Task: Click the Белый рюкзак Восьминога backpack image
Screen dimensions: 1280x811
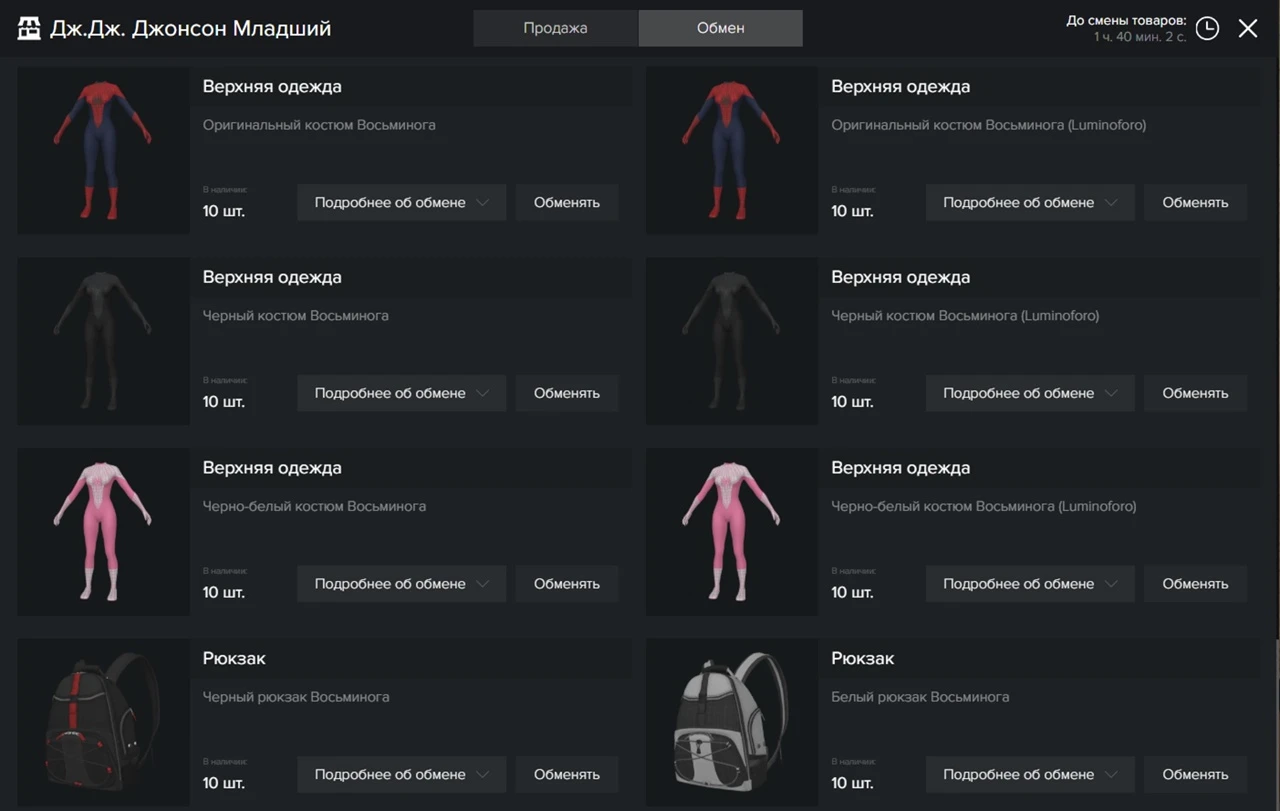Action: pos(732,722)
